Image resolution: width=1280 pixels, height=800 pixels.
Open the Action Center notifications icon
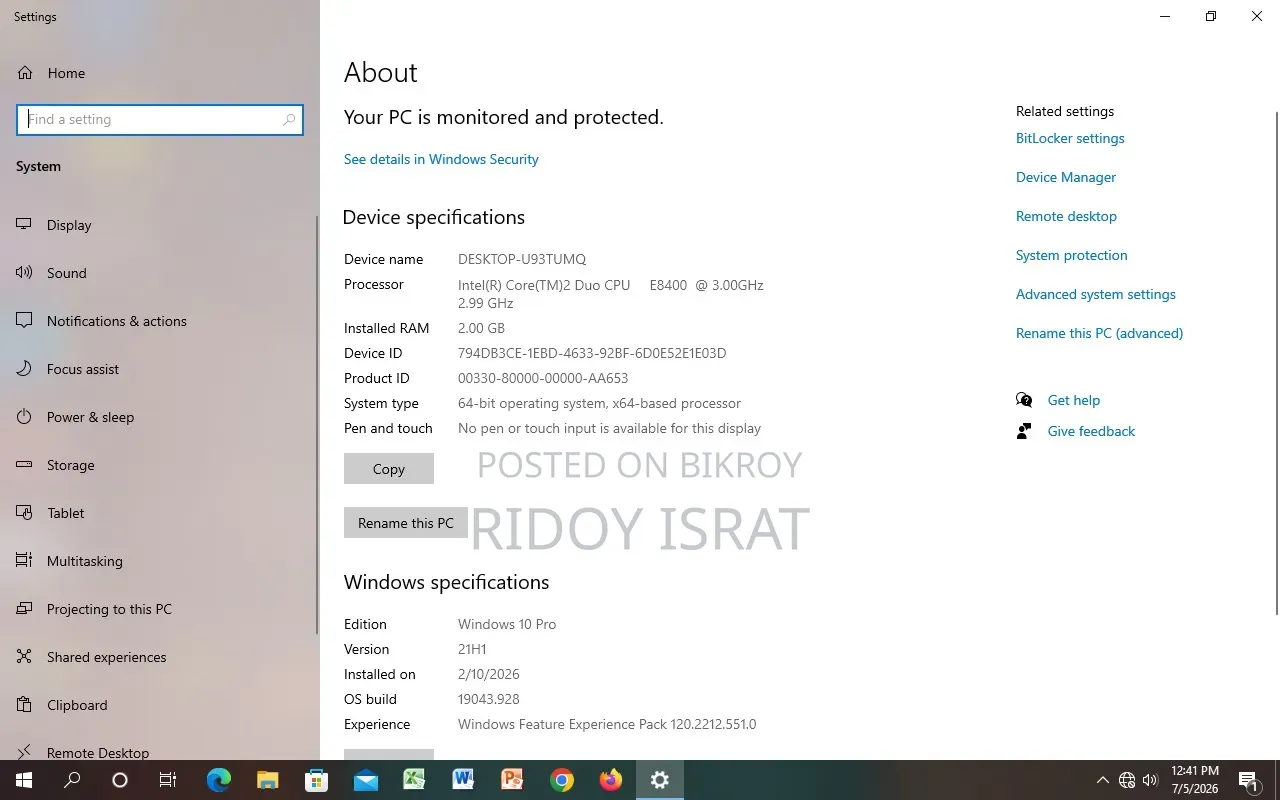click(x=1248, y=780)
